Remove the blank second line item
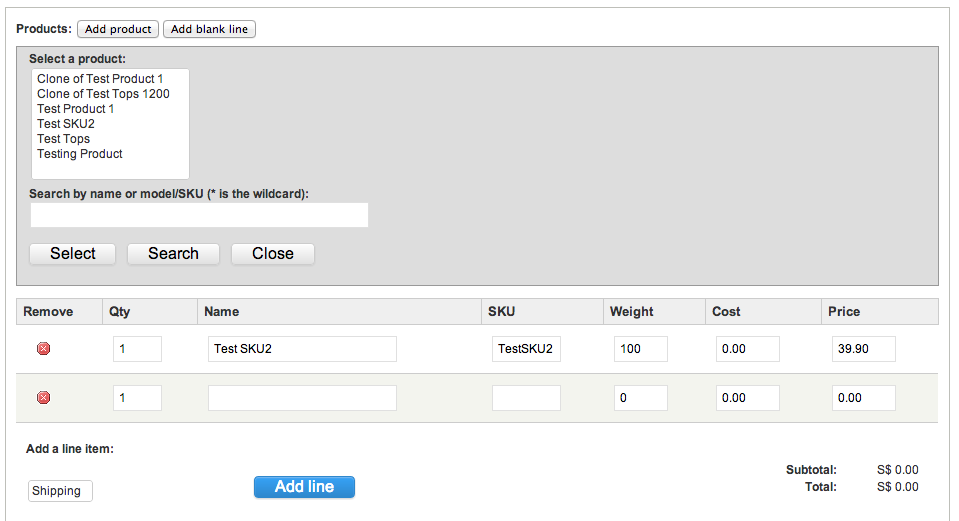959x521 pixels. pyautogui.click(x=43, y=397)
